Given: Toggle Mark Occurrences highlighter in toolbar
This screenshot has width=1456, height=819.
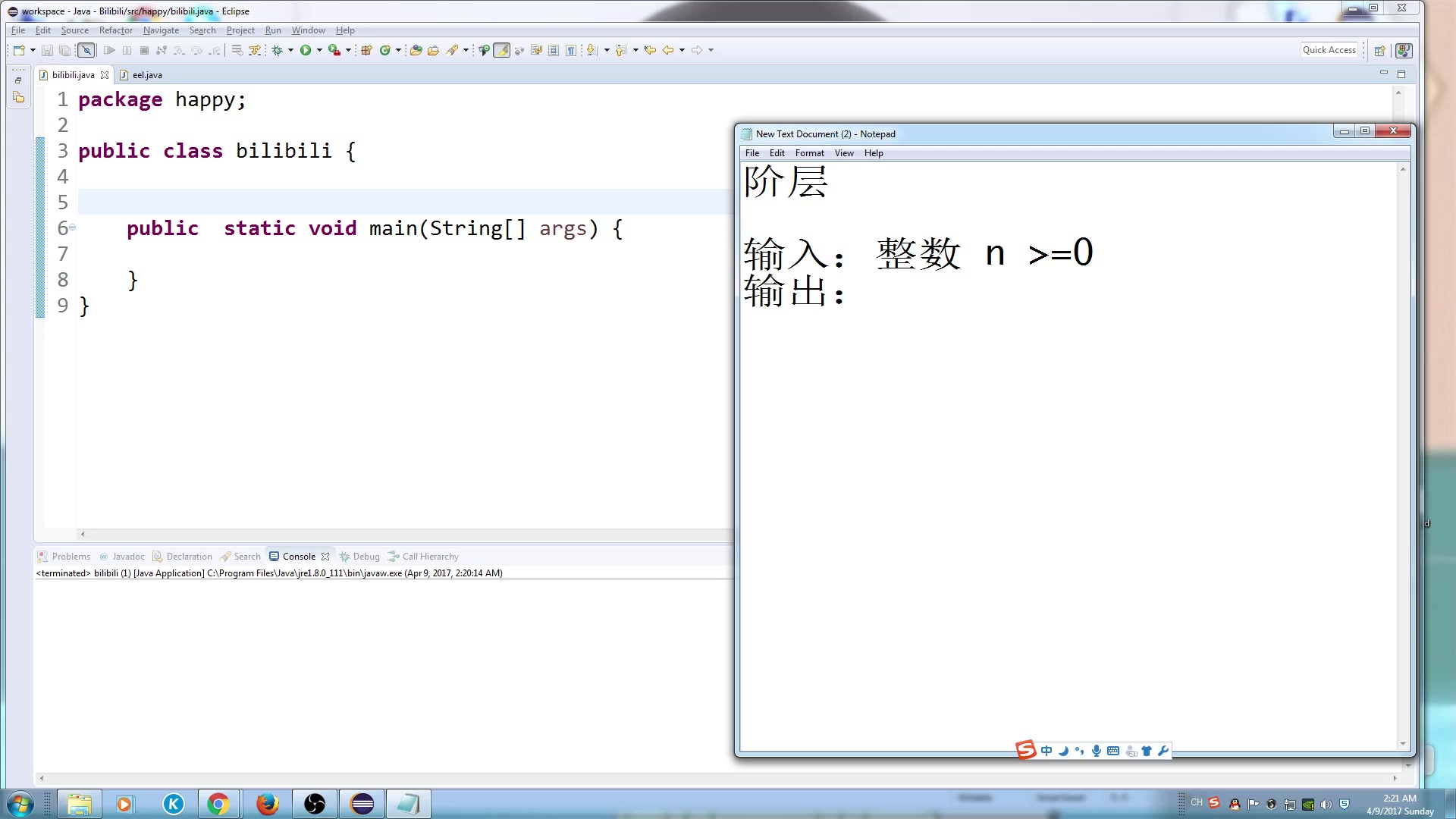Looking at the screenshot, I should click(x=502, y=50).
